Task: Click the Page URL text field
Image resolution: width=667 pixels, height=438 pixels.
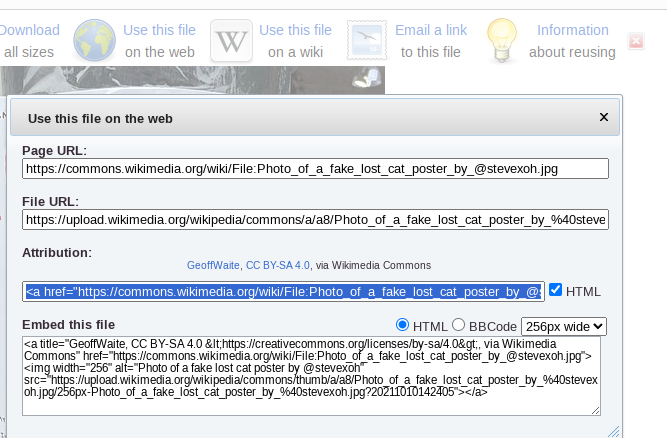Action: [x=315, y=169]
